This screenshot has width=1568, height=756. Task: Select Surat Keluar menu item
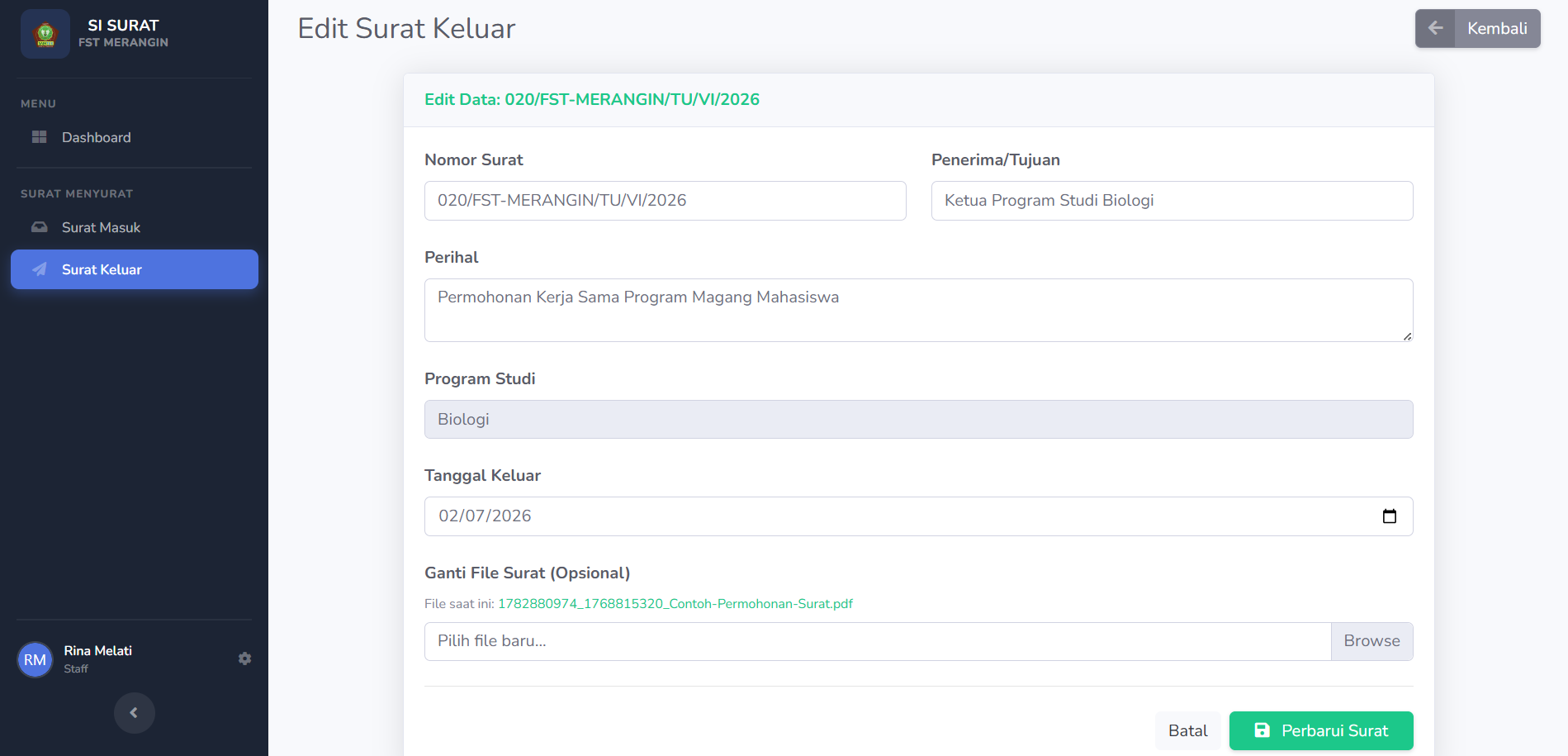(x=135, y=269)
